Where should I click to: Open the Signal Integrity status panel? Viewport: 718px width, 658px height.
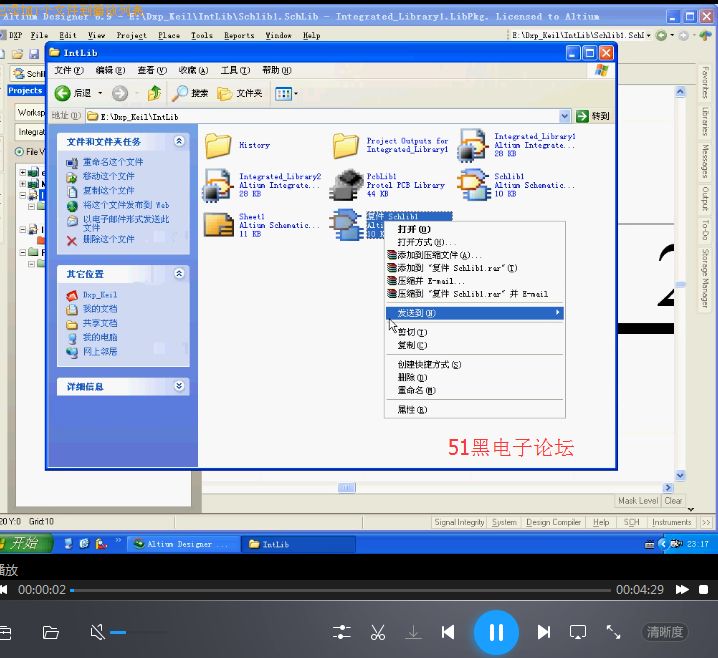(459, 522)
